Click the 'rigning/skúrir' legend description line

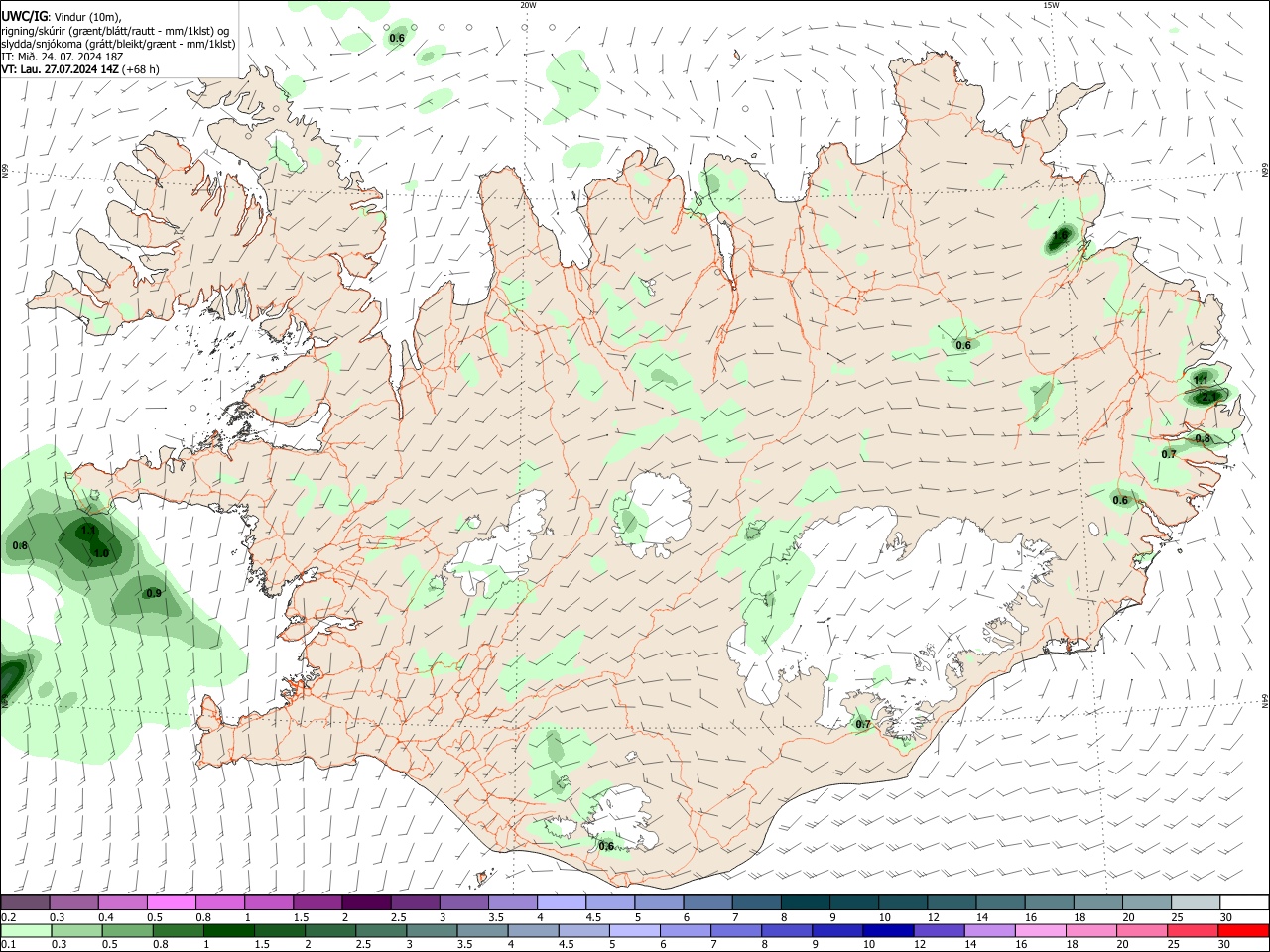115,31
